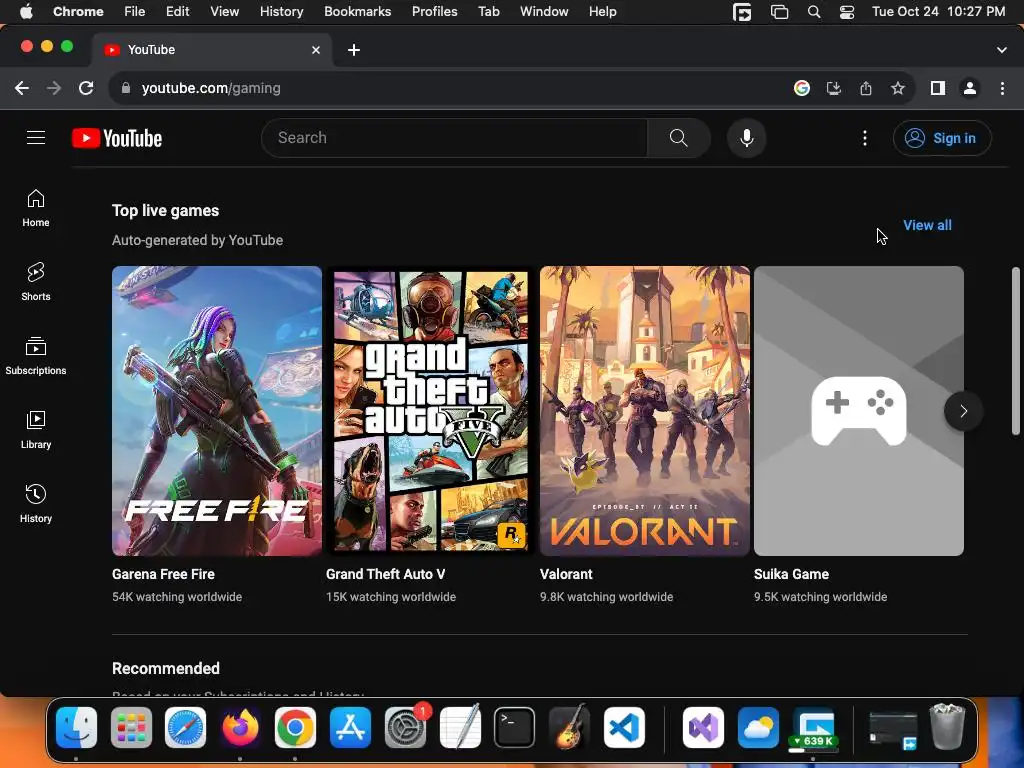1024x768 pixels.
Task: Open the History menu in menu bar
Action: (x=281, y=12)
